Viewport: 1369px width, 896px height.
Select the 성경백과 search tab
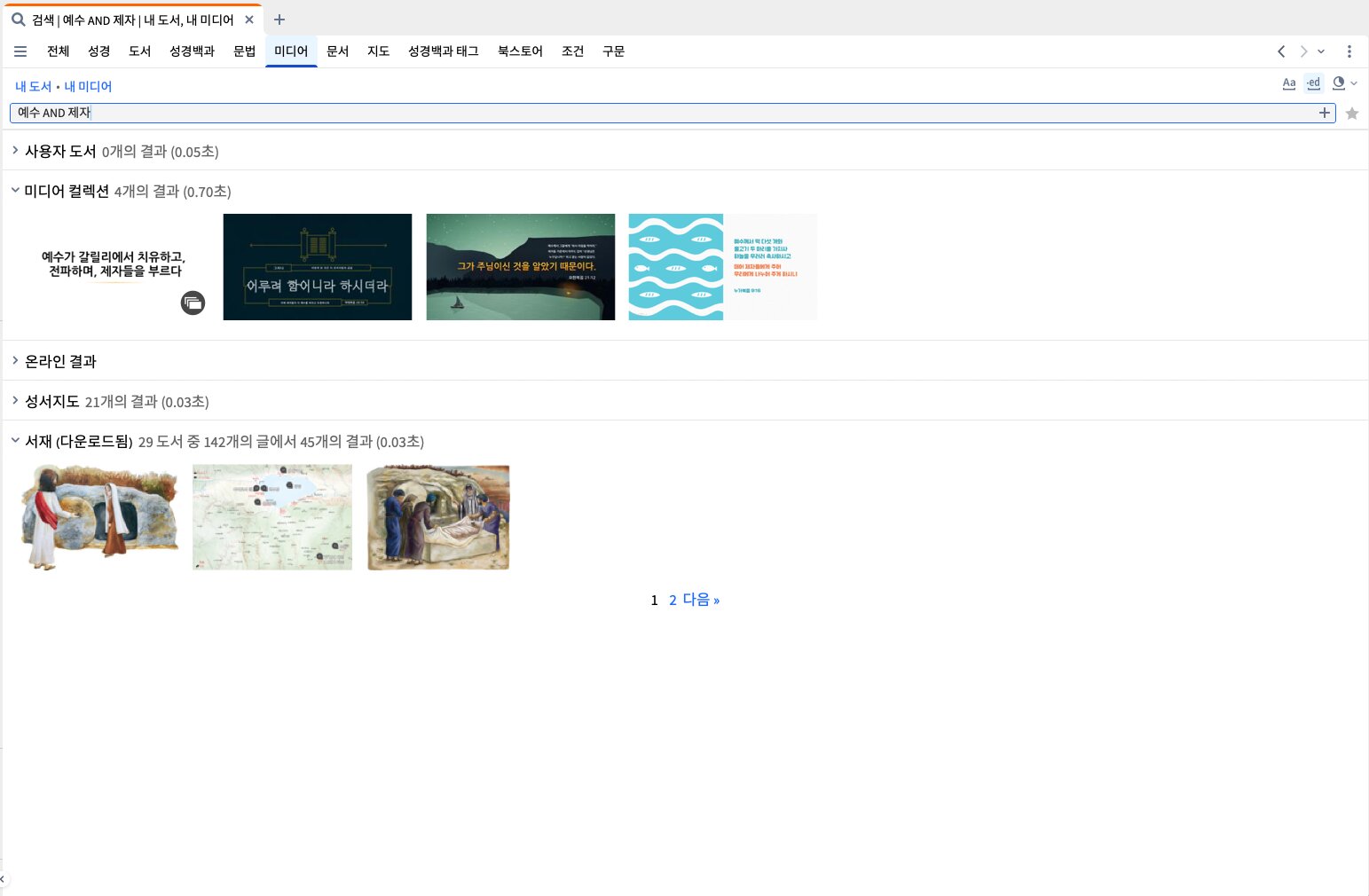pyautogui.click(x=193, y=51)
